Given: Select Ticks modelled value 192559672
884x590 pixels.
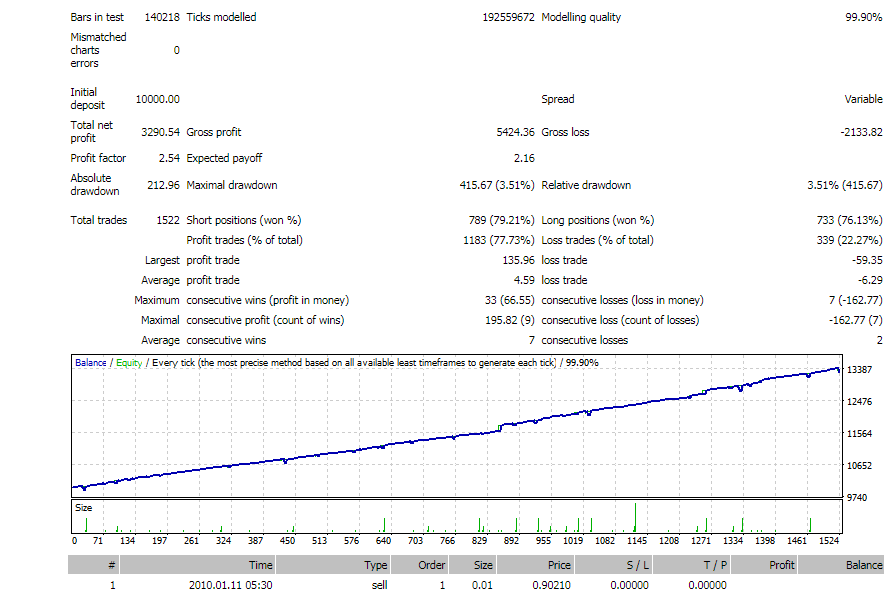Looking at the screenshot, I should pos(508,17).
